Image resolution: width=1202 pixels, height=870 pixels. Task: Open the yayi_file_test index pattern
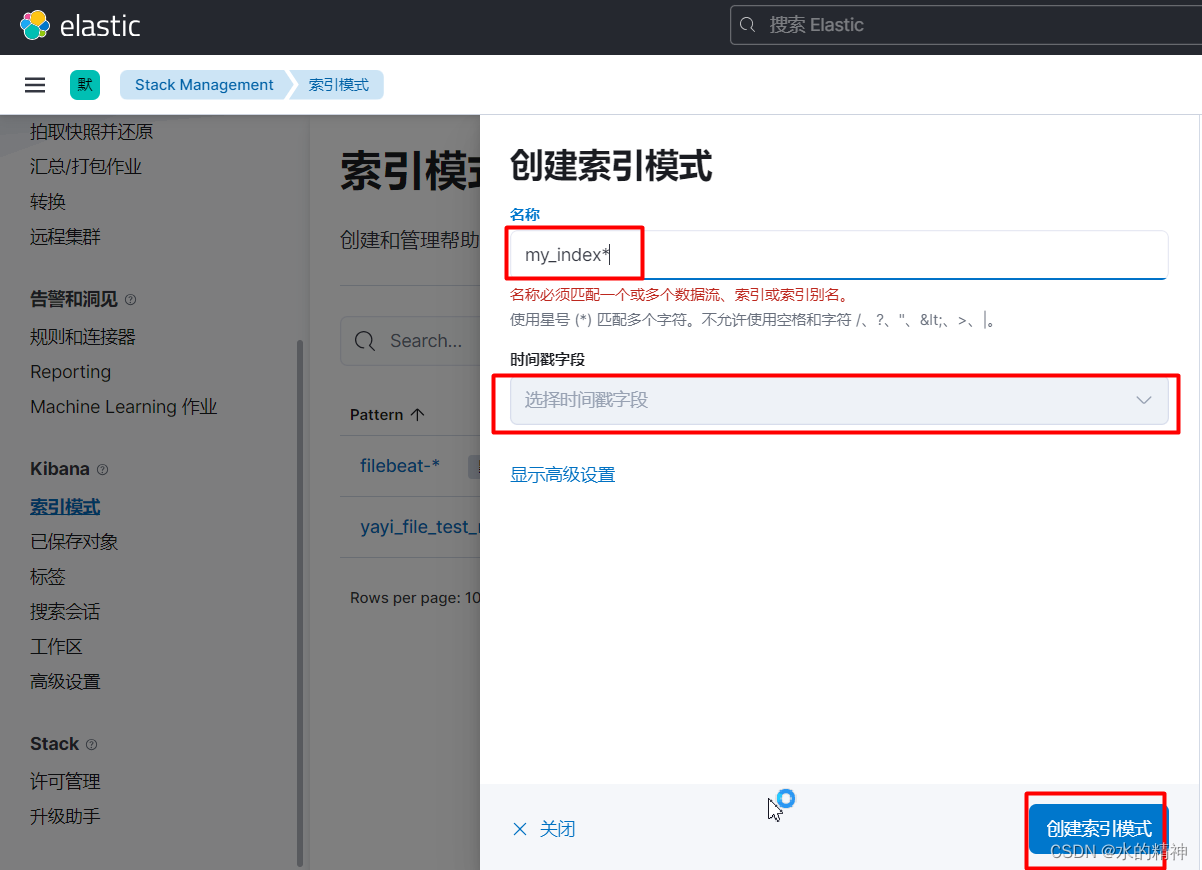420,527
